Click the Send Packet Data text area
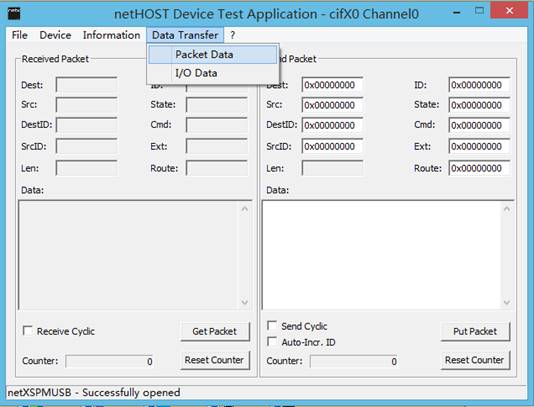The height and width of the screenshot is (407, 534). click(381, 255)
